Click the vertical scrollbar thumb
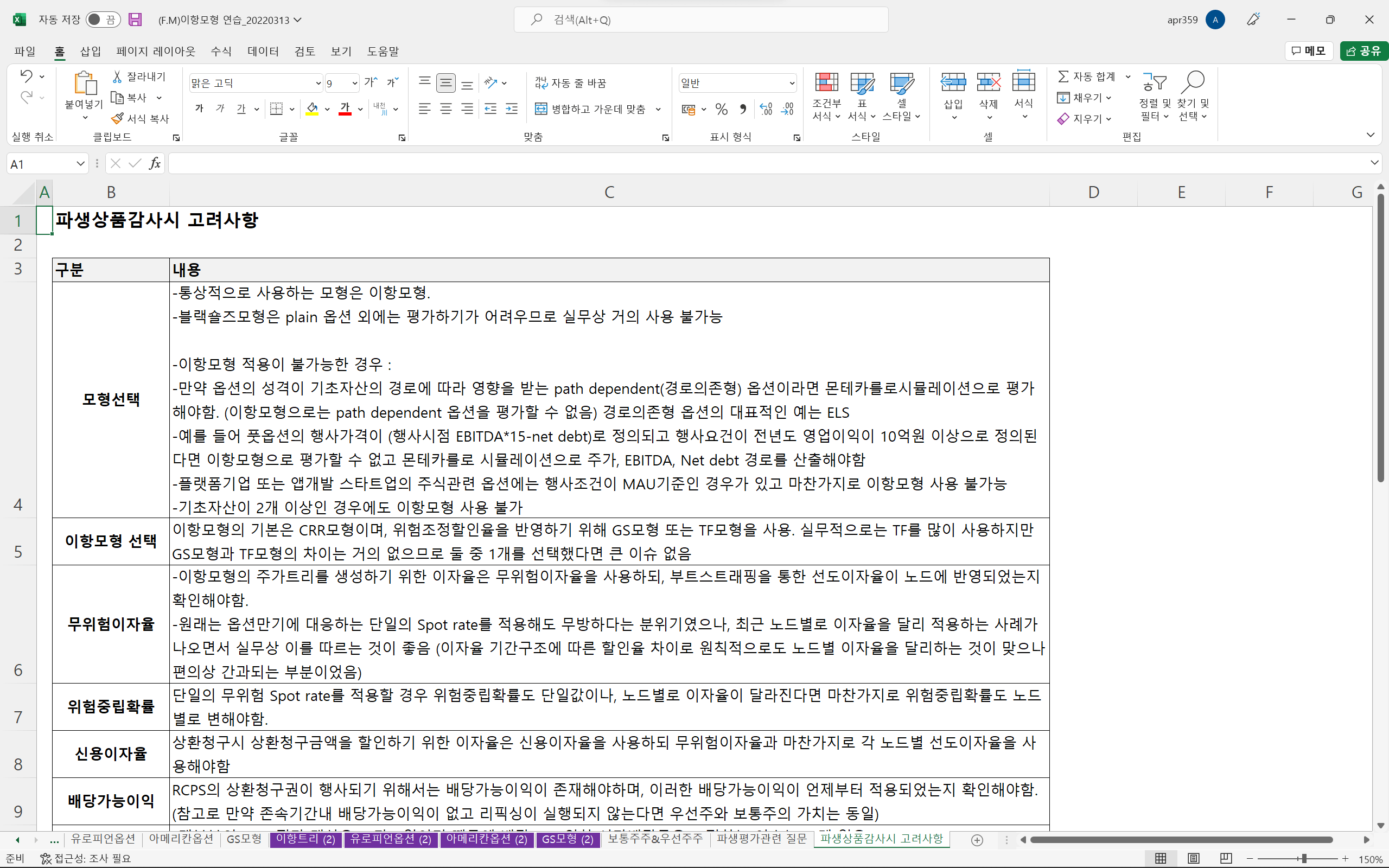The image size is (1389, 868). click(x=1381, y=339)
